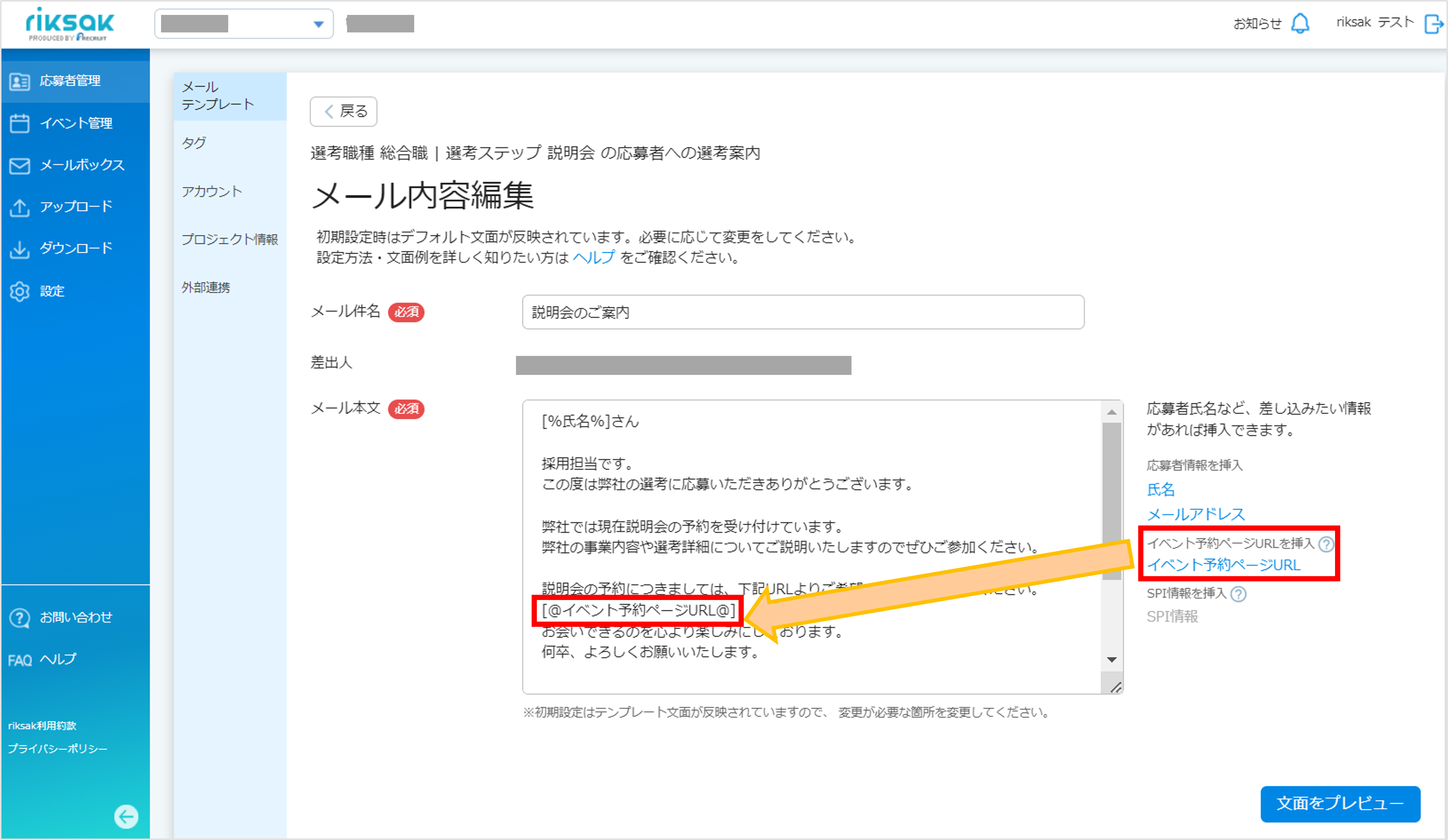Insert 氏名 placeholder link
The height and width of the screenshot is (840, 1448).
[x=1161, y=490]
